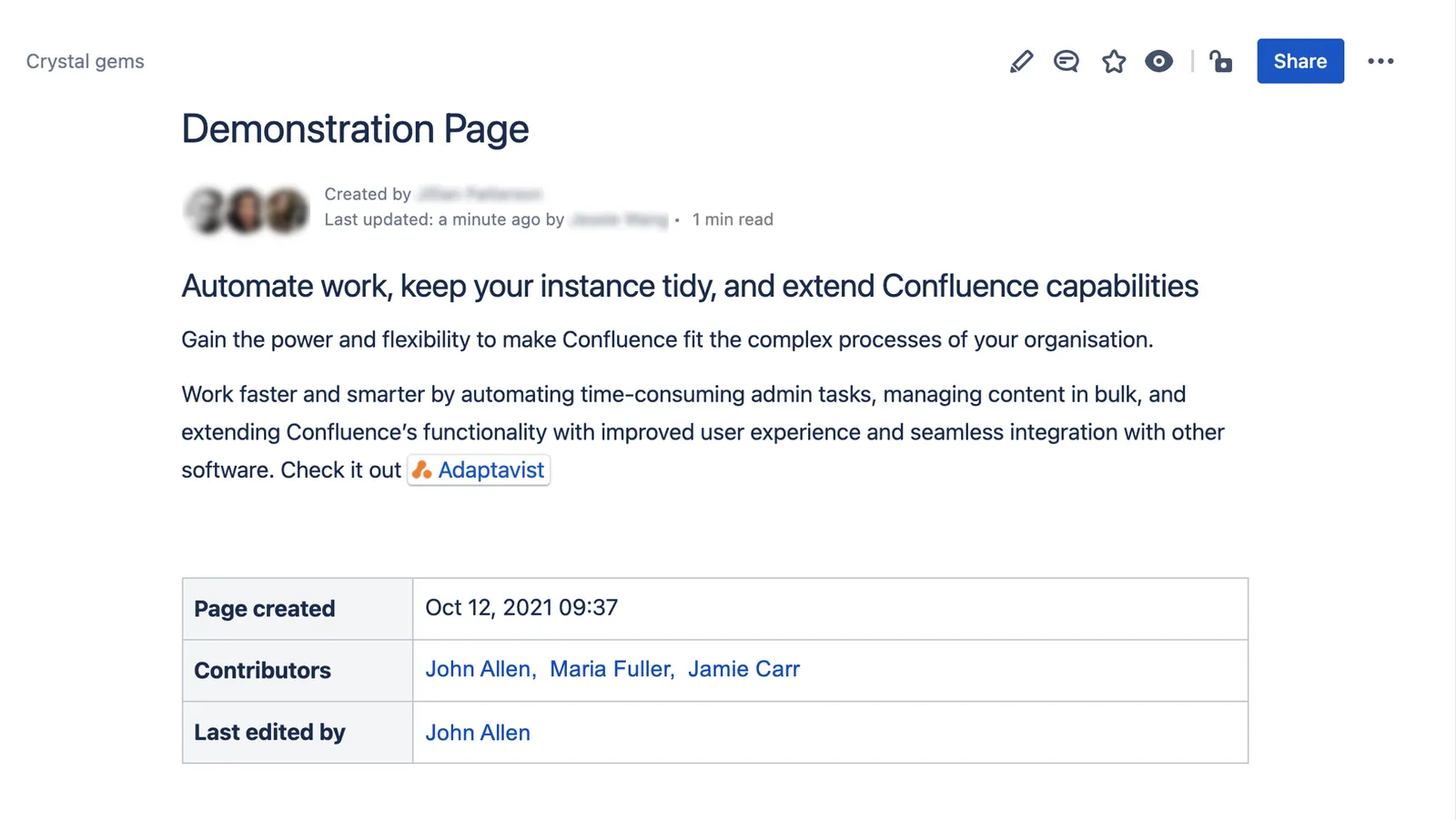Screen dimensions: 1456x820
Task: Click 'Last updated: a minute ago' text
Action: (x=432, y=219)
